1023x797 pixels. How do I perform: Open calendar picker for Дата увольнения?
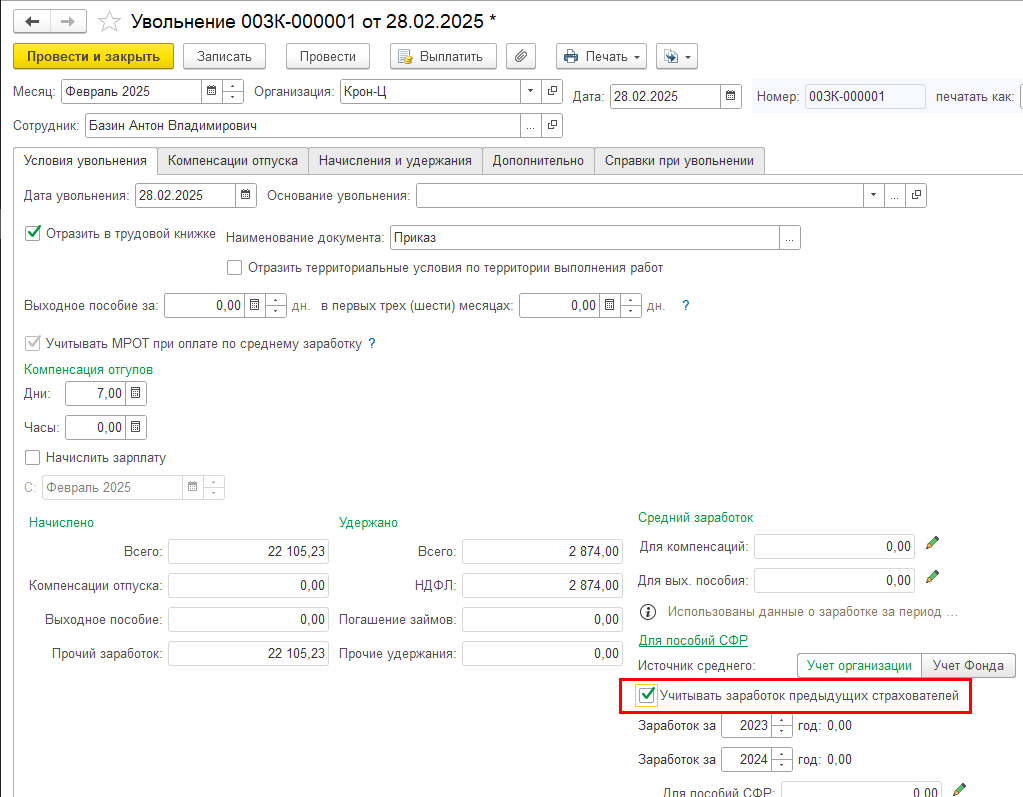pos(247,195)
